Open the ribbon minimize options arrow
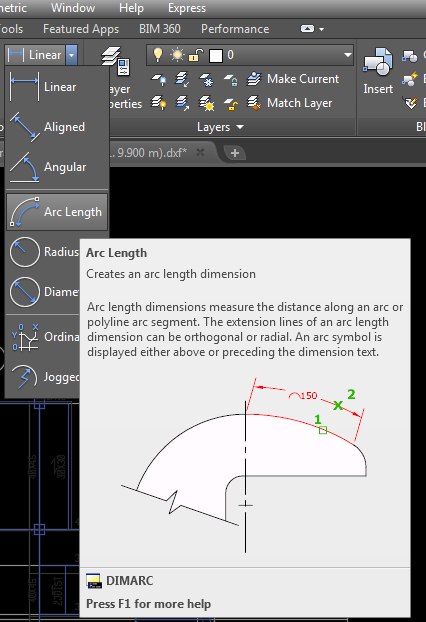Viewport: 426px width, 622px height. tap(321, 29)
